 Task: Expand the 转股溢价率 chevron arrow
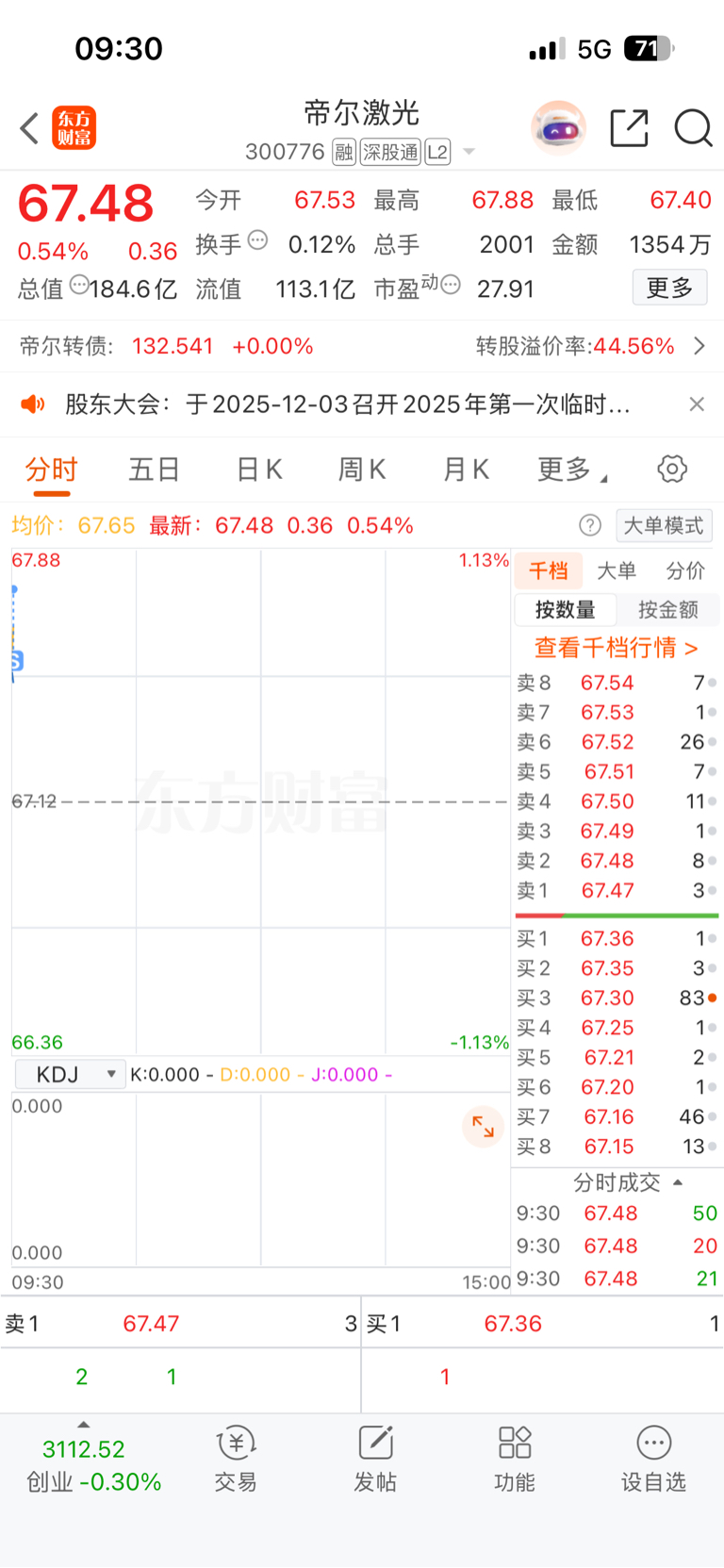click(x=699, y=346)
